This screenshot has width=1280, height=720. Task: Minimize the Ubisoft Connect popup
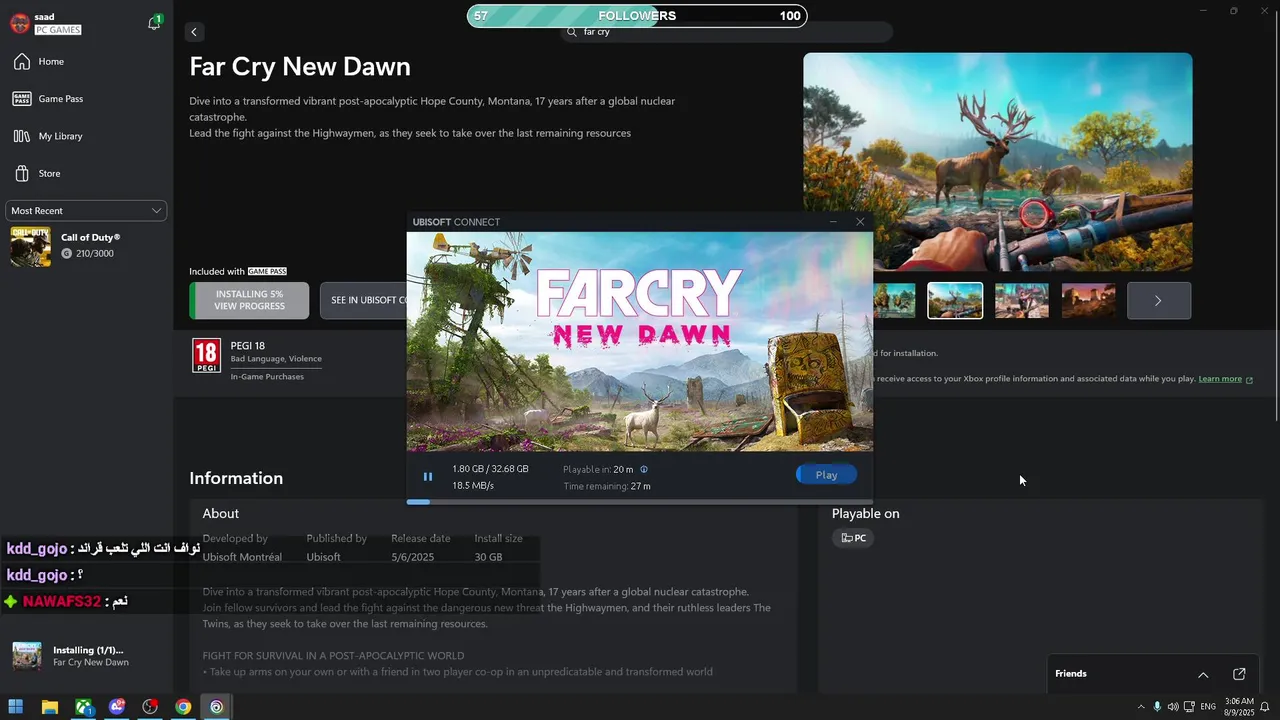[833, 222]
